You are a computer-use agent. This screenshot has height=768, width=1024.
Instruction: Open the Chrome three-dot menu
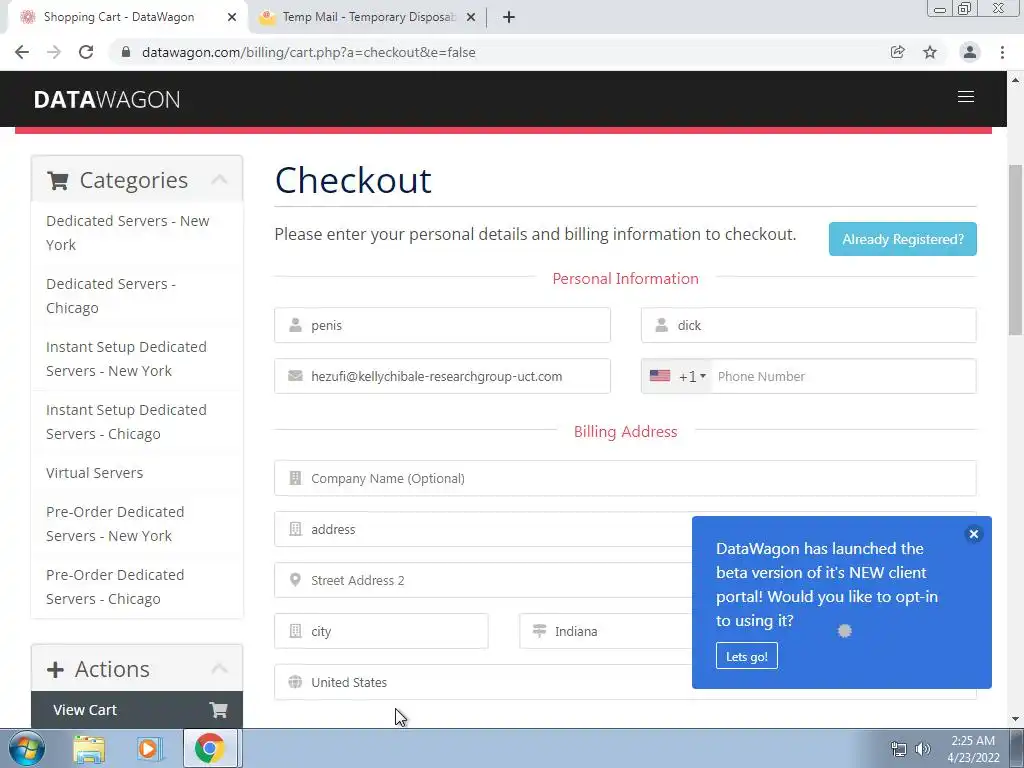tap(1002, 52)
